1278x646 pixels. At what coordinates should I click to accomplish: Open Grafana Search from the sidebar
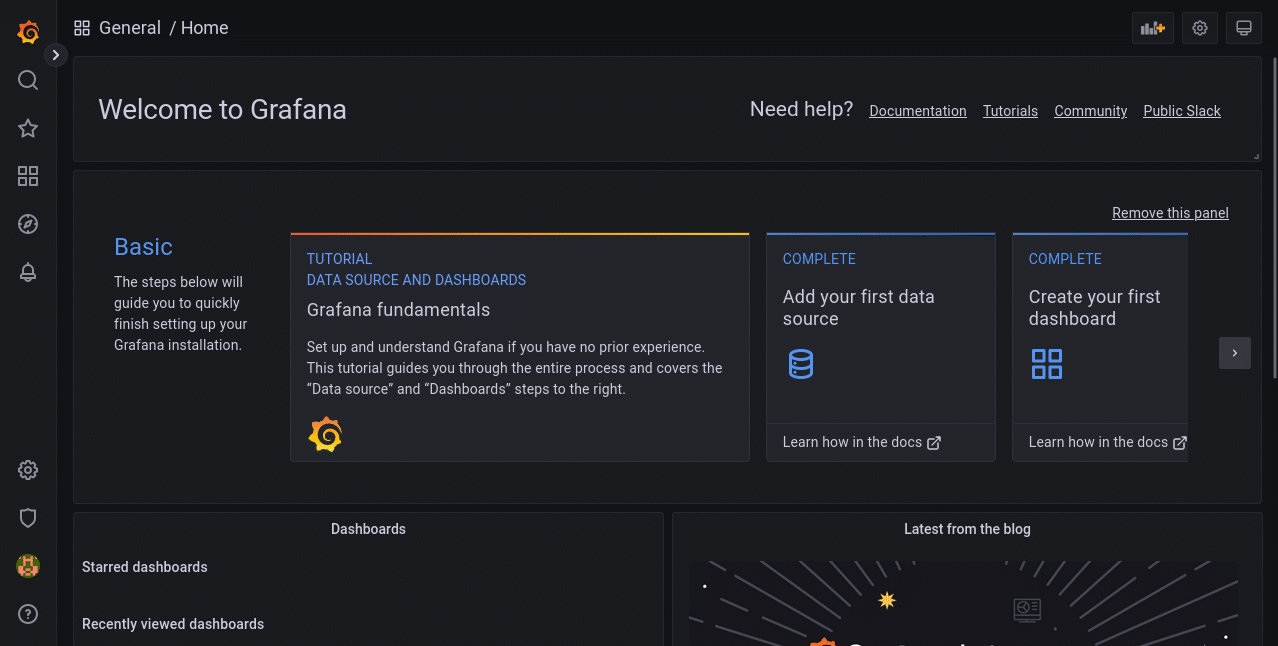tap(27, 80)
